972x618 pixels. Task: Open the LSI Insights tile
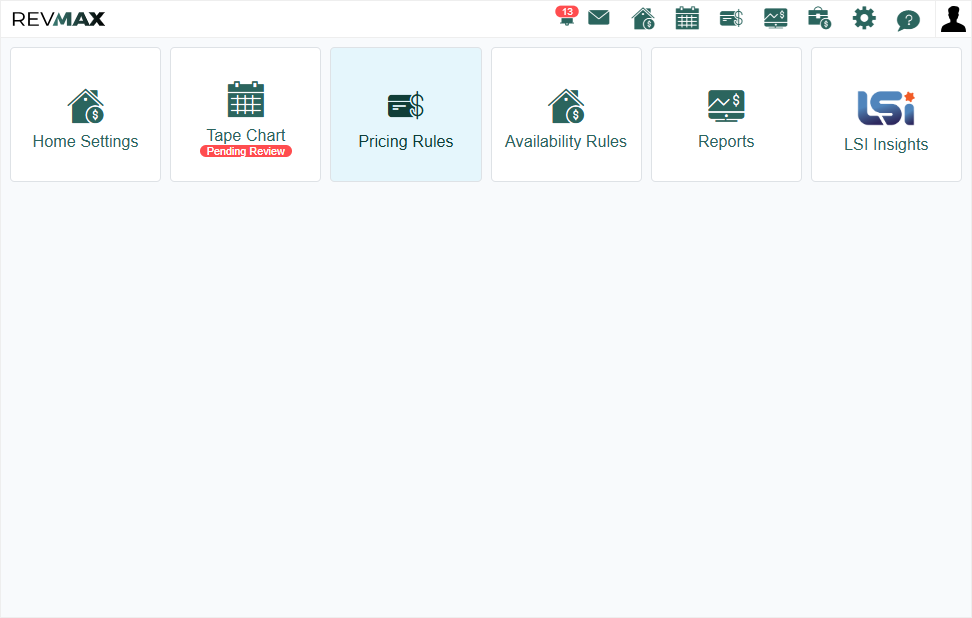pyautogui.click(x=886, y=115)
